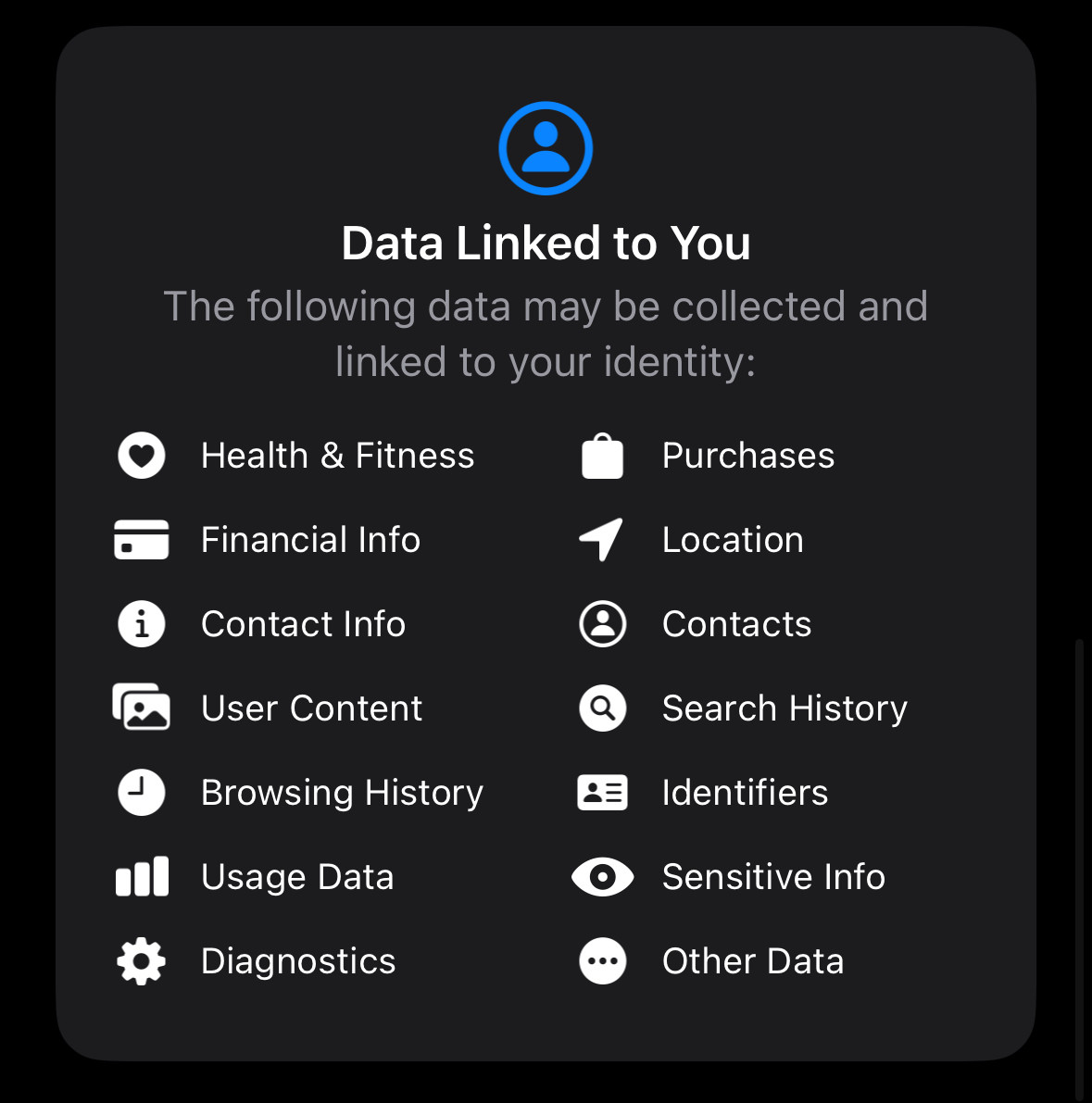The height and width of the screenshot is (1103, 1092).
Task: Click the Other Data ellipsis icon
Action: (603, 961)
